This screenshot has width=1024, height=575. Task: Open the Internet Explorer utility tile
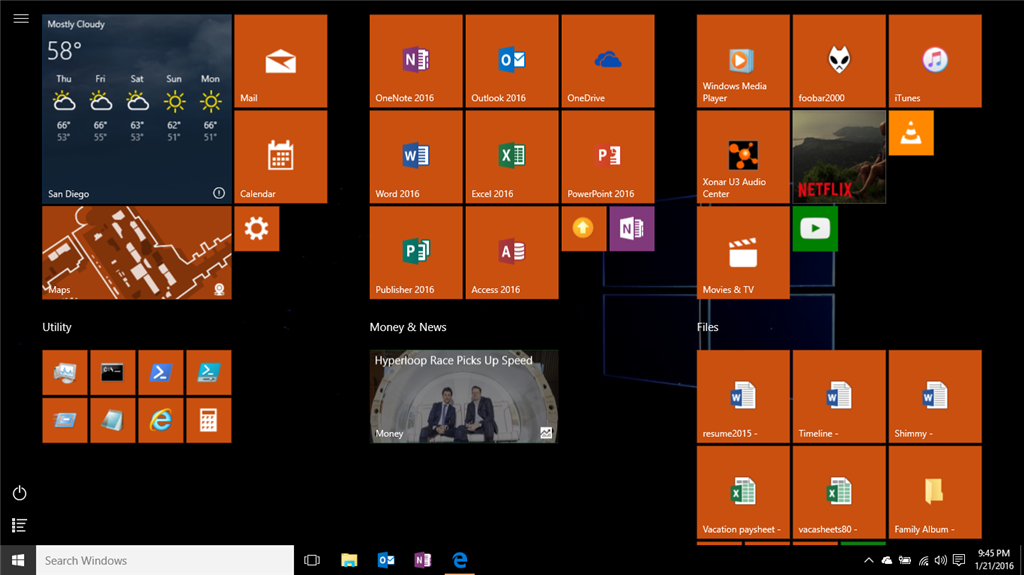click(x=161, y=421)
